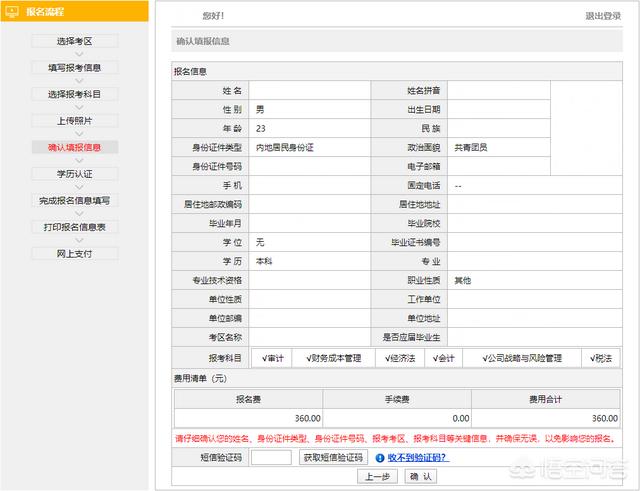Click the monitor icon beside 报名流程
Screen dimensions: 640x491
tap(13, 12)
